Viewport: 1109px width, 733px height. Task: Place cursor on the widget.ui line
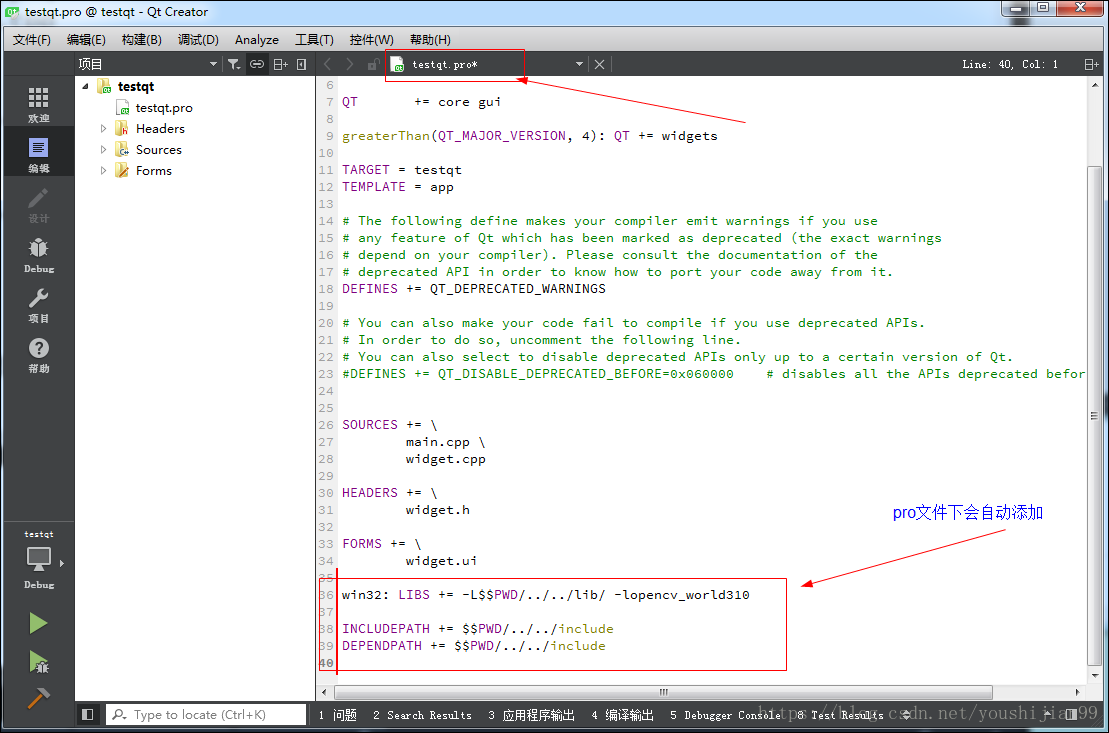pos(441,561)
